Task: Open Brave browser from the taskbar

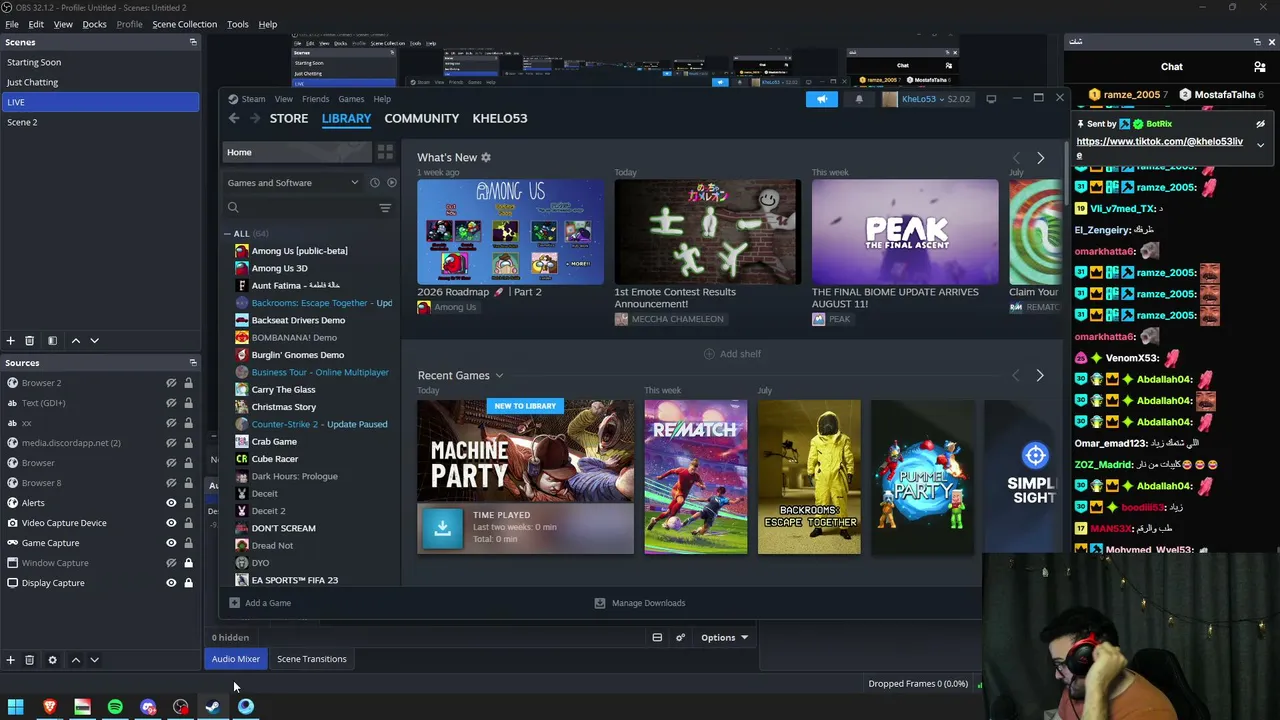Action: tap(49, 707)
